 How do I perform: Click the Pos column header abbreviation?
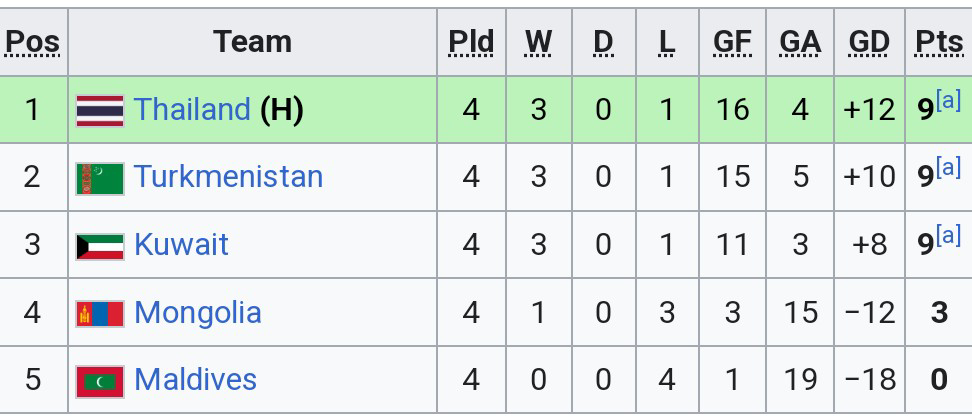(x=32, y=42)
